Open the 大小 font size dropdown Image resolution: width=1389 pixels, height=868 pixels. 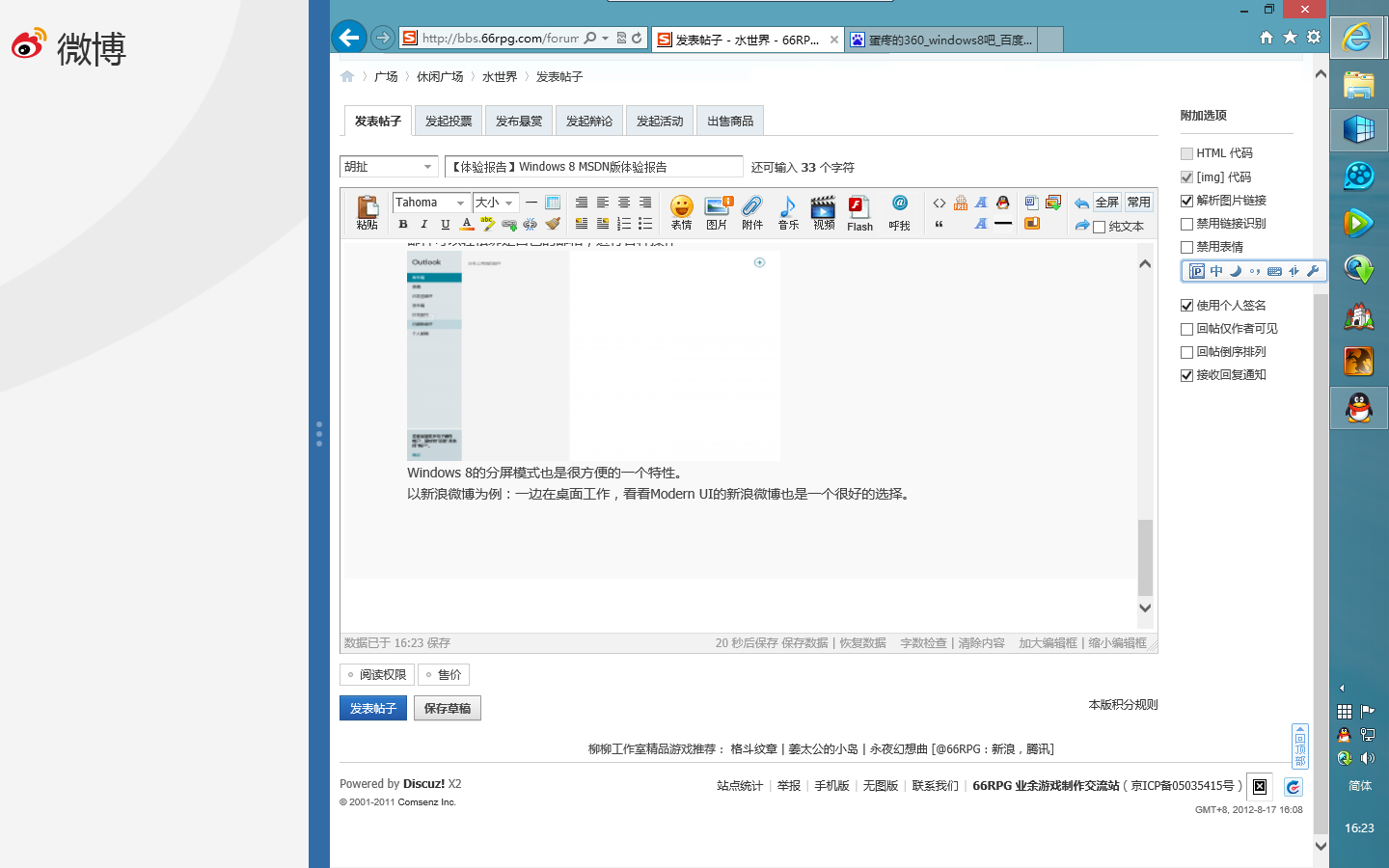point(496,203)
